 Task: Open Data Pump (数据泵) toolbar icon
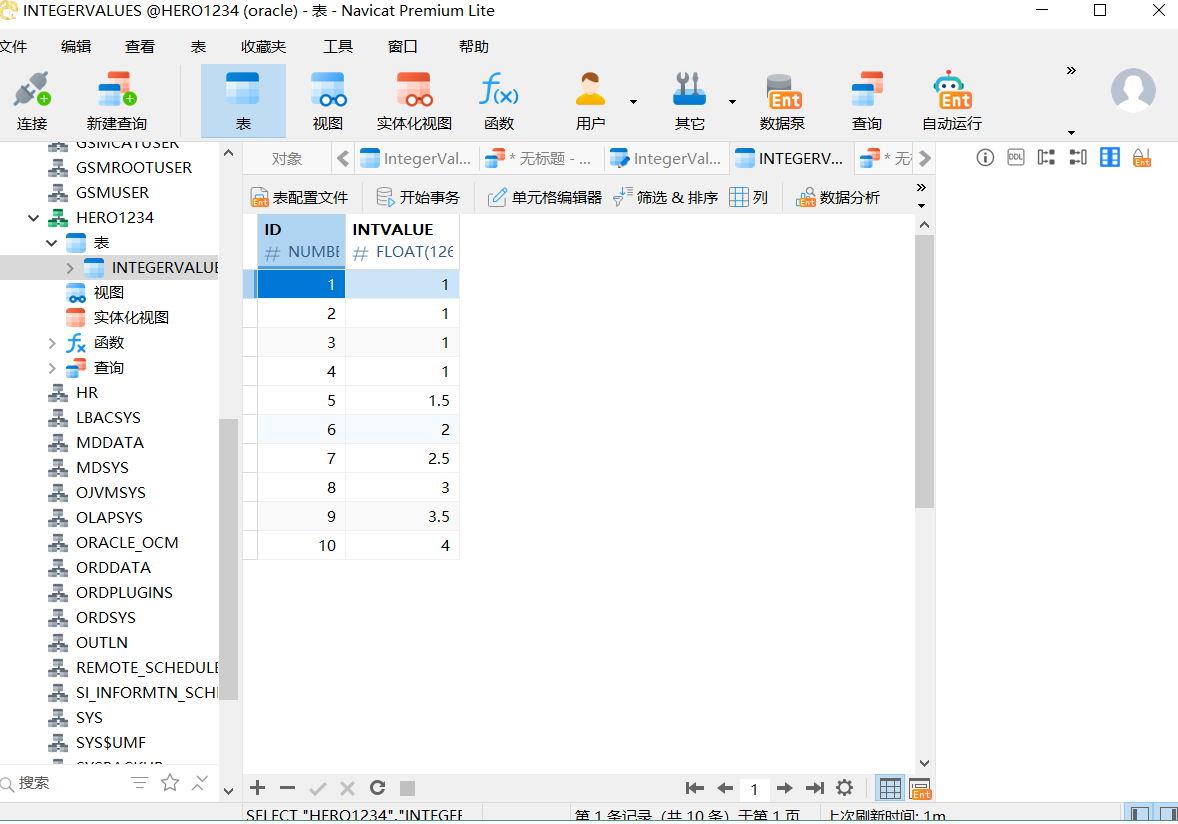[x=782, y=101]
